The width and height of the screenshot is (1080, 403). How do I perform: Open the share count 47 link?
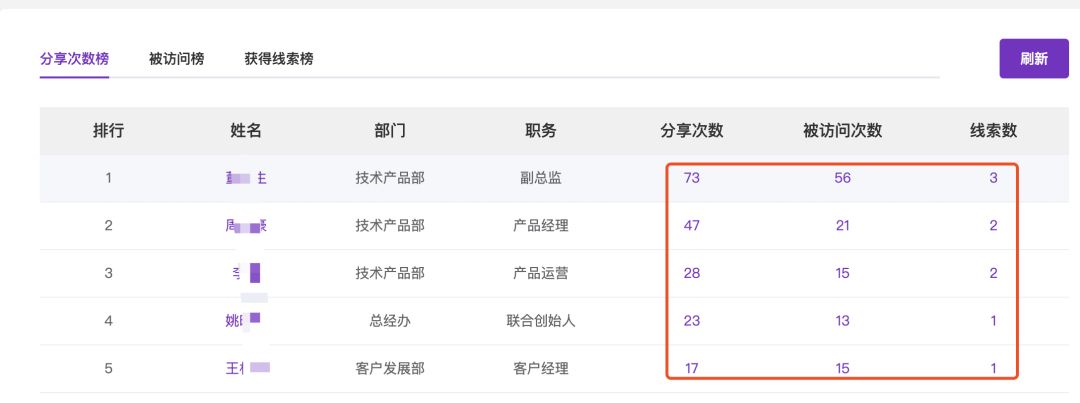[692, 226]
